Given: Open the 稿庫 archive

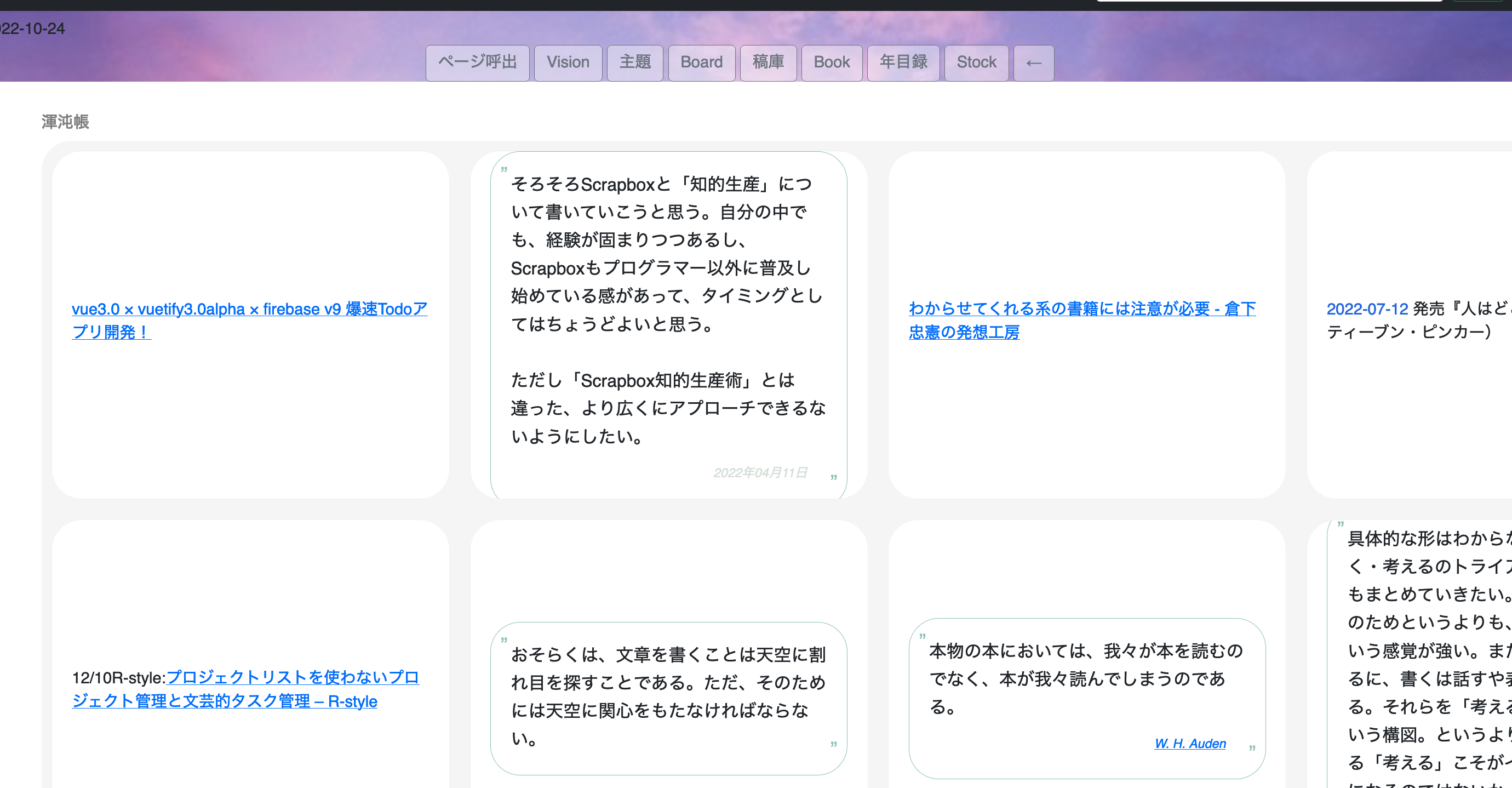Looking at the screenshot, I should tap(768, 62).
